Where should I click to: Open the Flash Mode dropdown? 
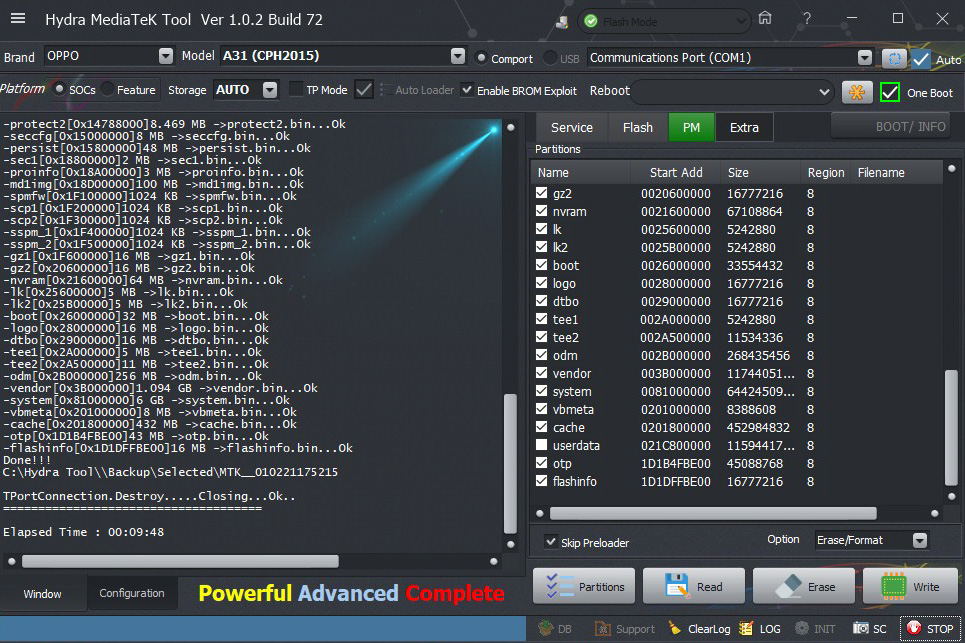[x=665, y=22]
